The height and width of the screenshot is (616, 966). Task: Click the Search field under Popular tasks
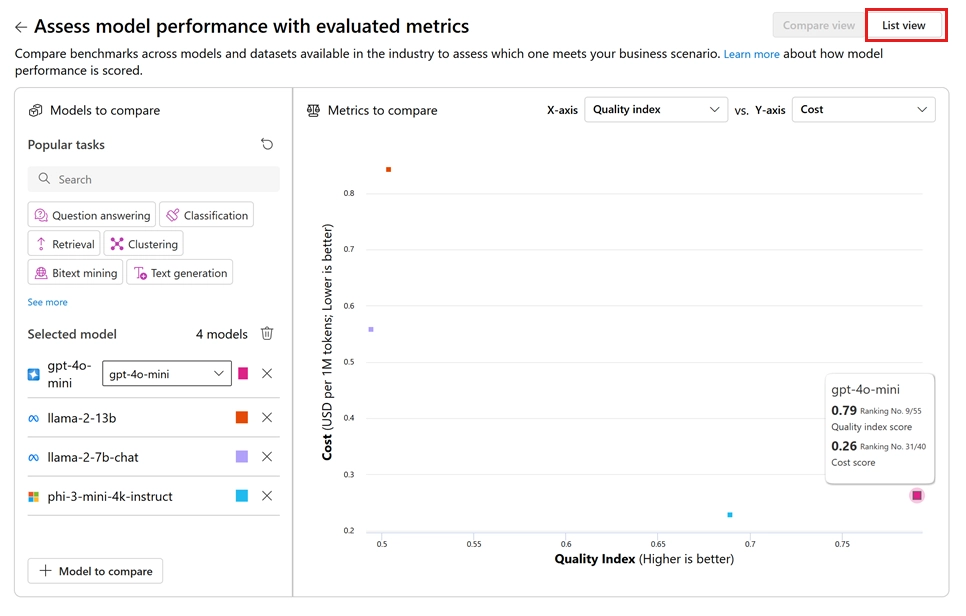pyautogui.click(x=154, y=179)
